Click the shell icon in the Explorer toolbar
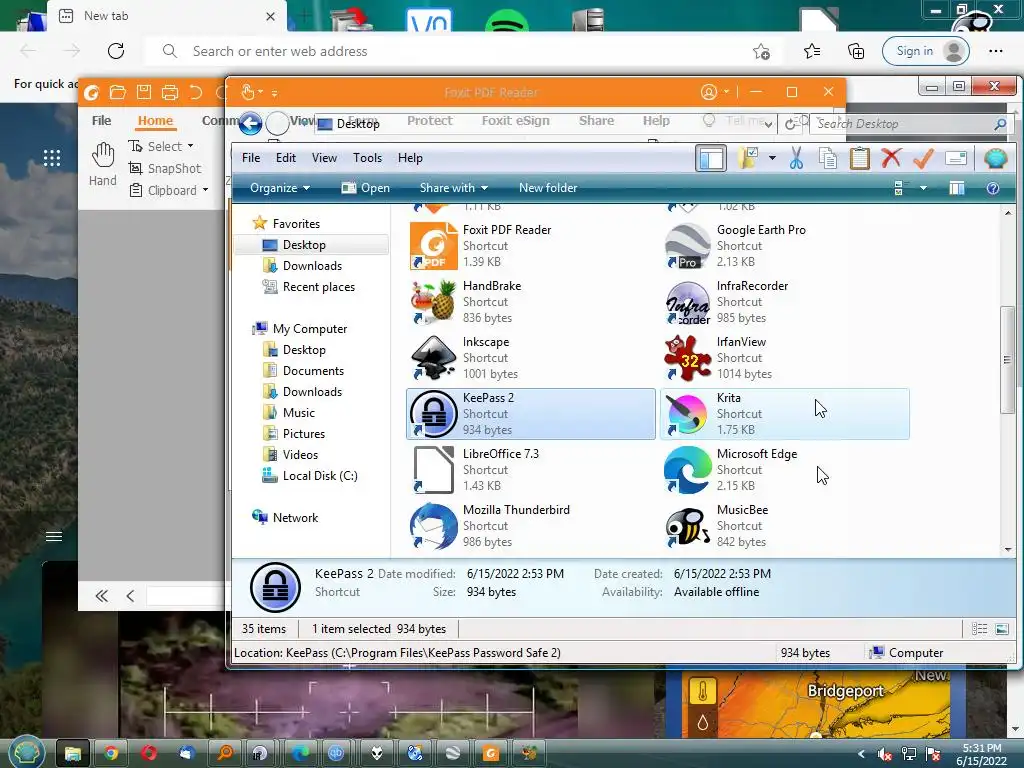This screenshot has height=768, width=1024. [x=995, y=158]
